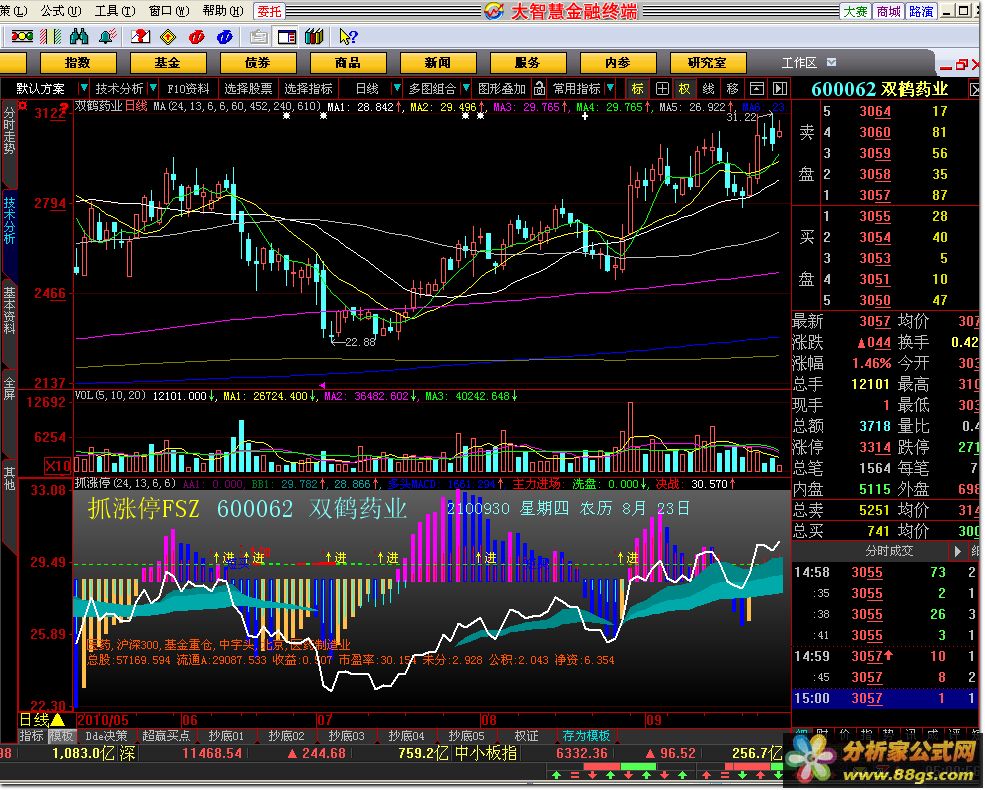
Task: Open the binoculars search tool
Action: point(79,37)
